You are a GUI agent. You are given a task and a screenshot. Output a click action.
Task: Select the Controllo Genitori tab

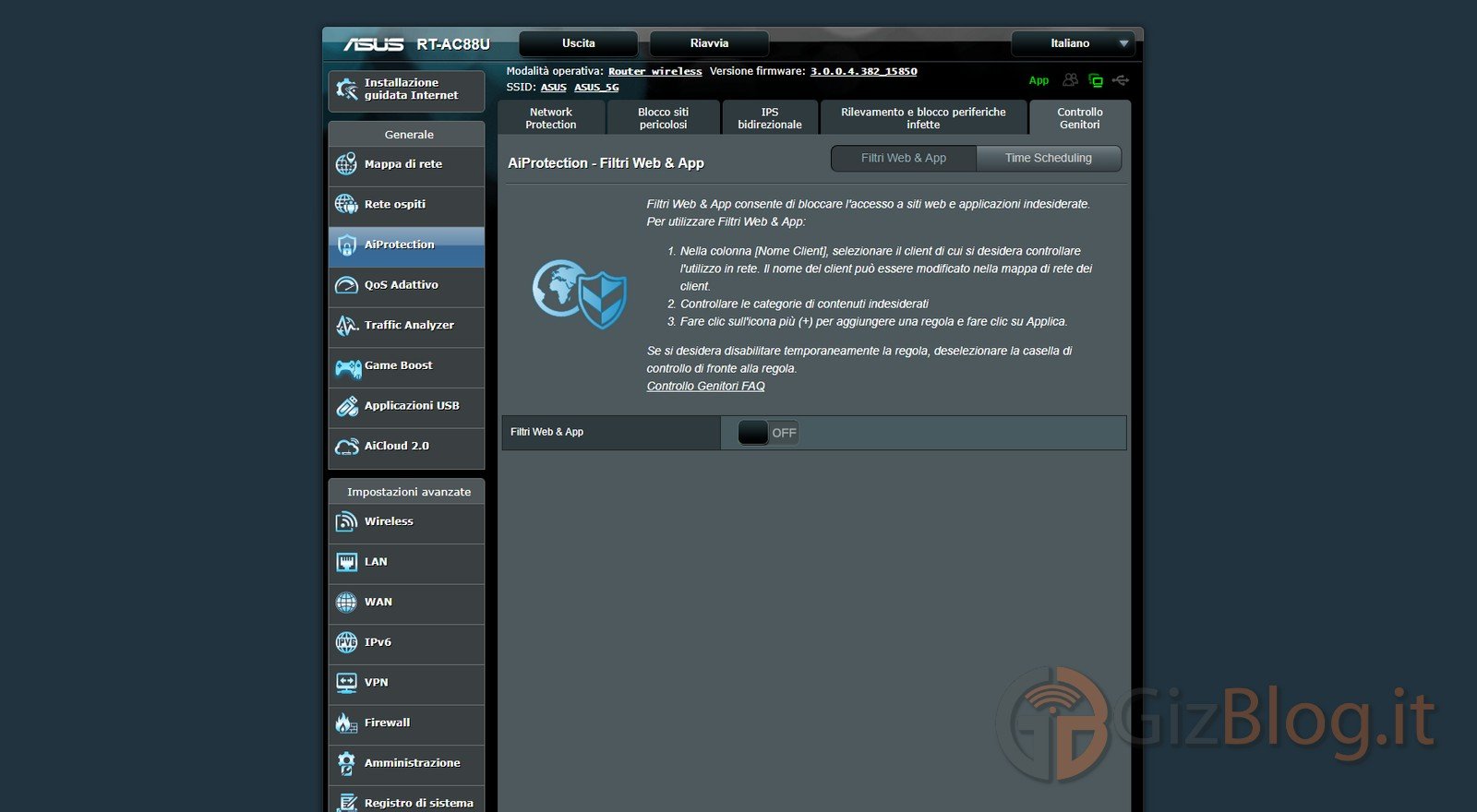pos(1080,118)
